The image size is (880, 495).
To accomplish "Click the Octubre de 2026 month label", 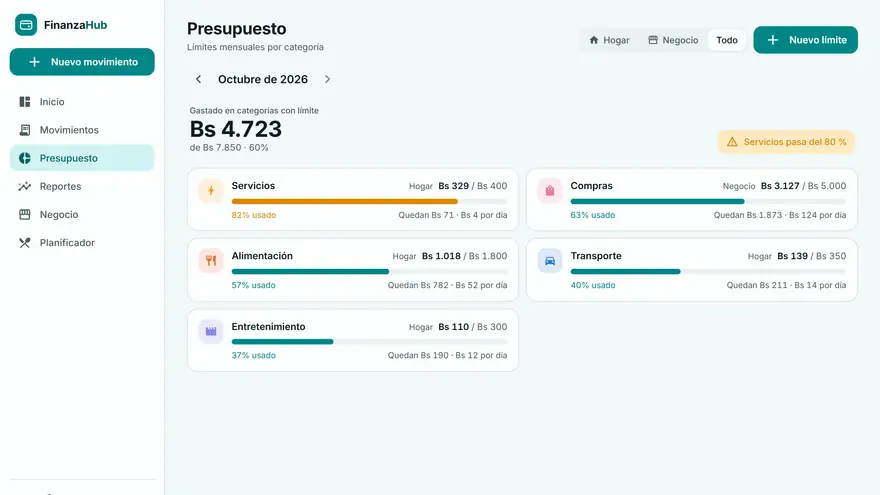I will tap(263, 79).
